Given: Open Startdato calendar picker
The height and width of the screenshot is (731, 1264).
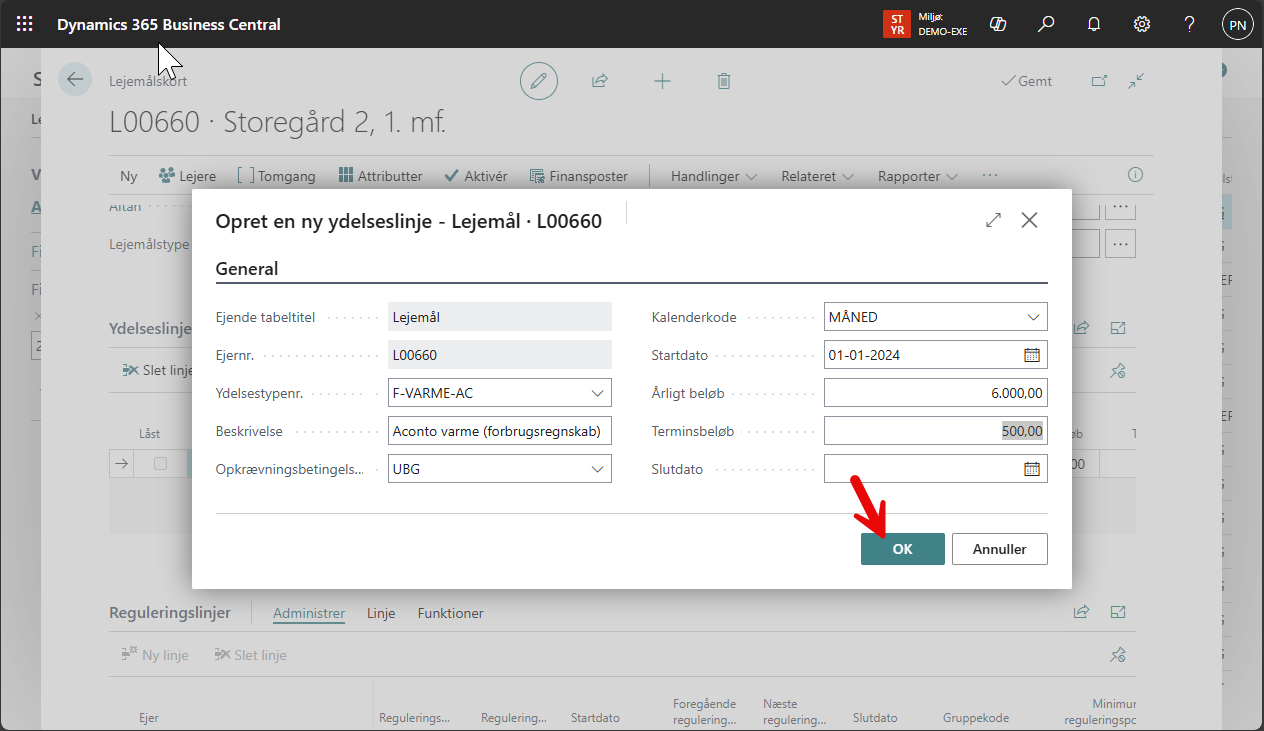Looking at the screenshot, I should (1032, 355).
